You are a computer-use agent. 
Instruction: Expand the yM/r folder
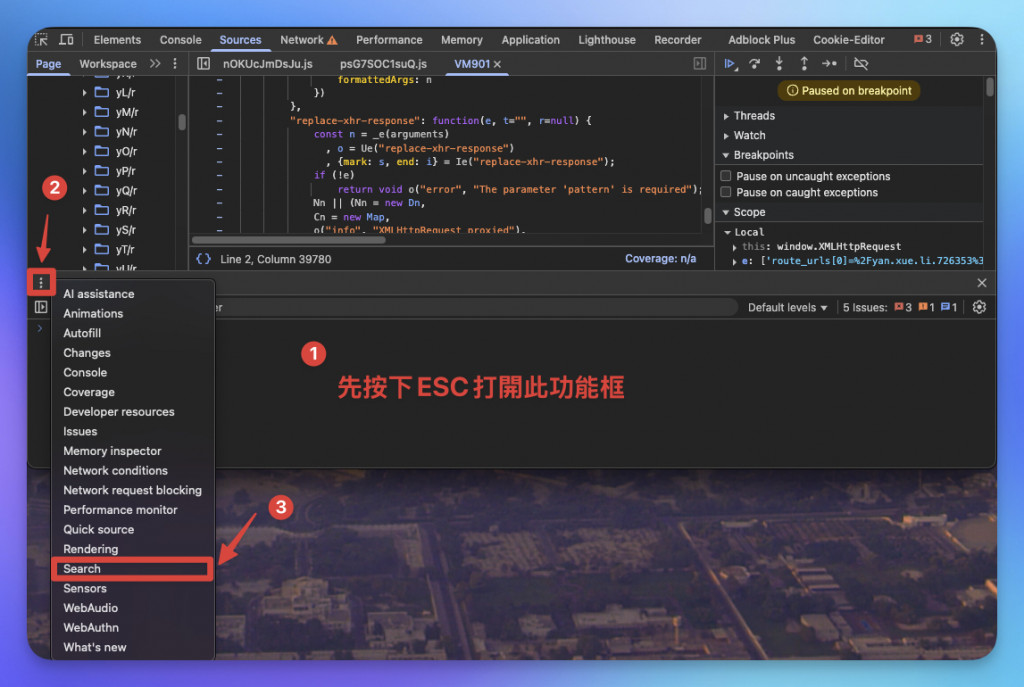coord(84,112)
